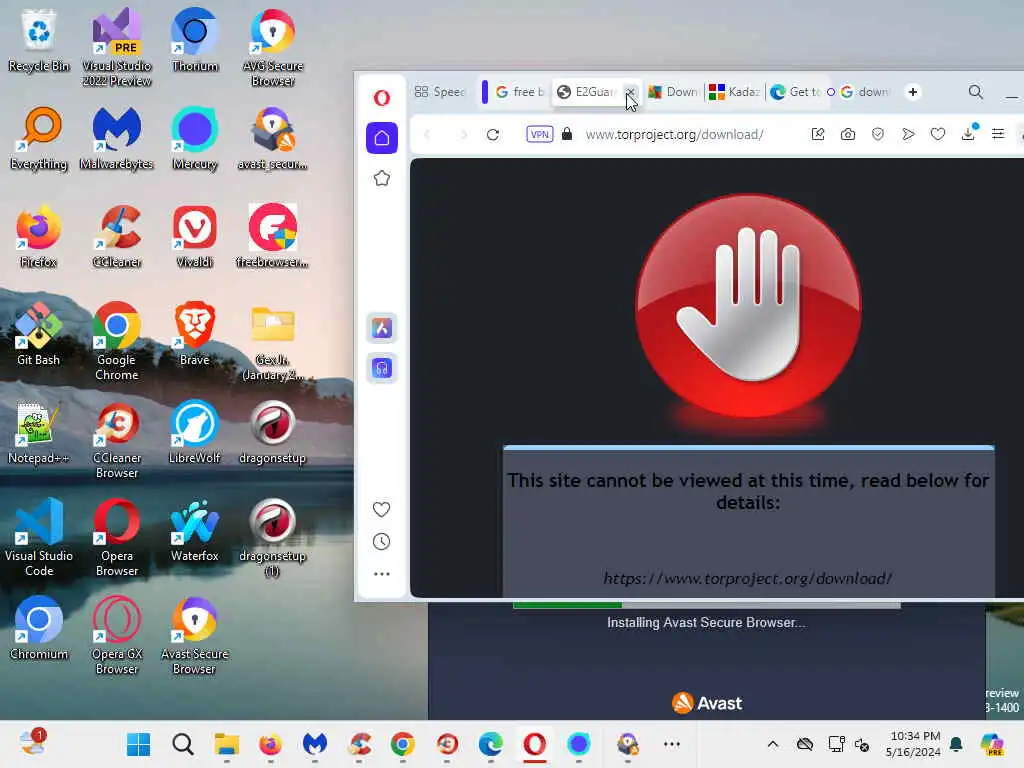This screenshot has width=1024, height=768.
Task: Open the sidebar player headphones icon
Action: [x=382, y=368]
